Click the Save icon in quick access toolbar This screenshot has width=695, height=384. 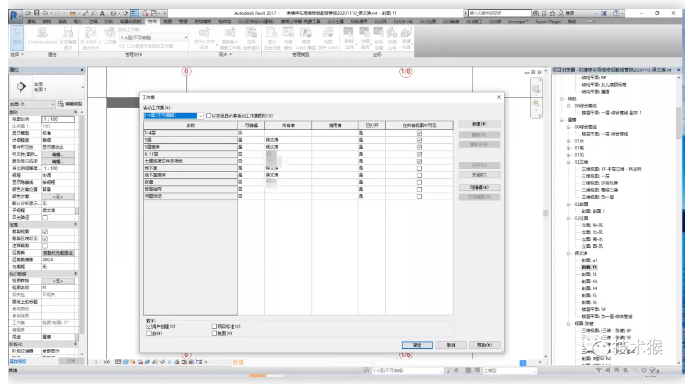[x=37, y=13]
